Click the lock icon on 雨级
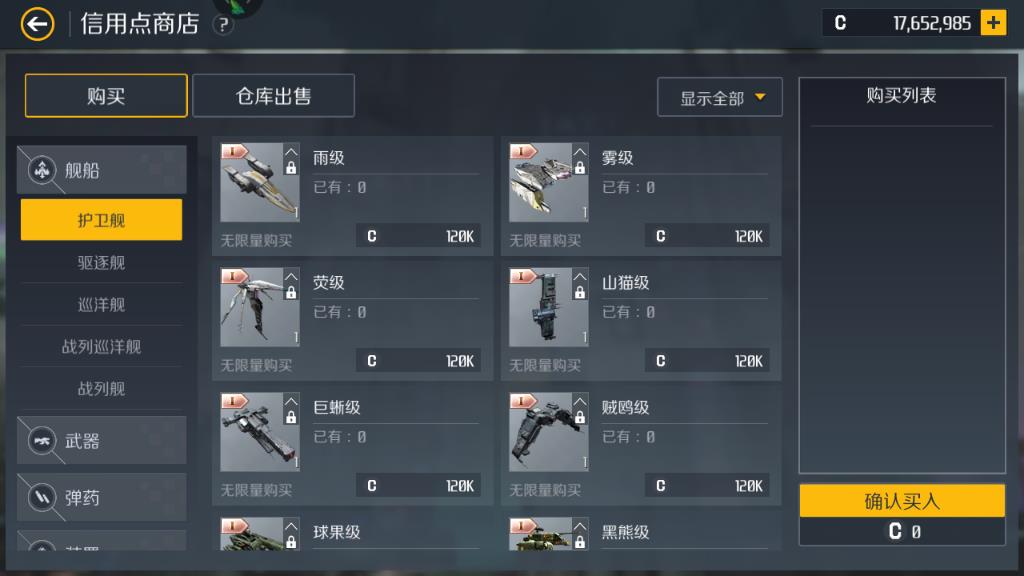 [x=291, y=168]
